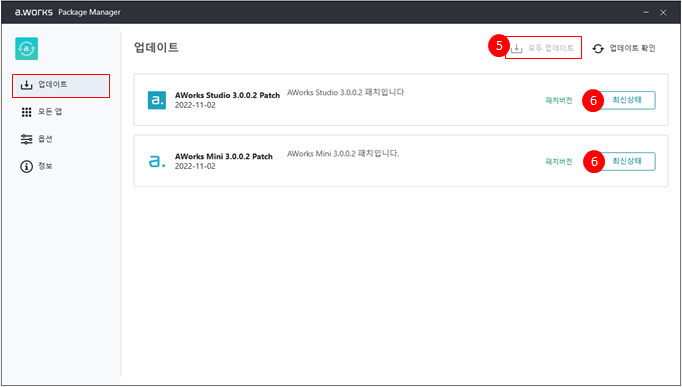Click 최신상태 button for AWorks Studio patch
The width and height of the screenshot is (682, 387).
click(x=627, y=100)
